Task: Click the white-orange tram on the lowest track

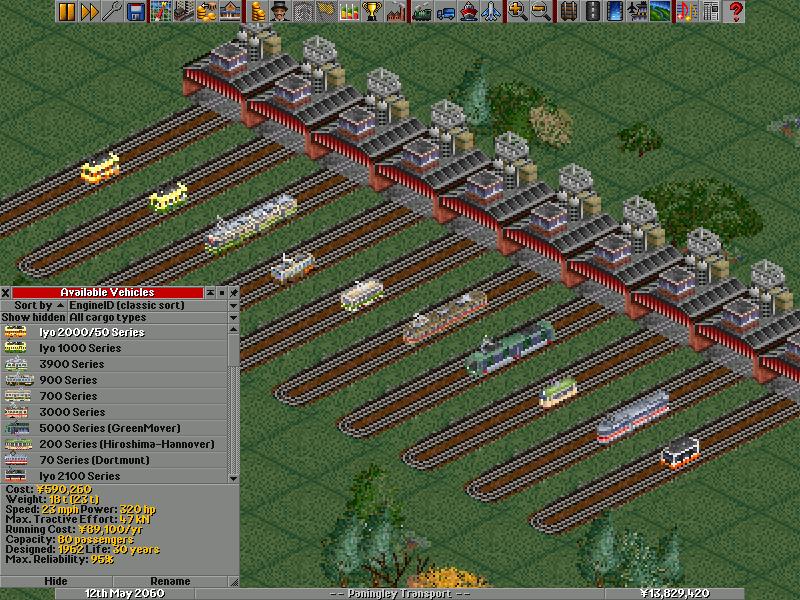Action: pyautogui.click(x=680, y=452)
